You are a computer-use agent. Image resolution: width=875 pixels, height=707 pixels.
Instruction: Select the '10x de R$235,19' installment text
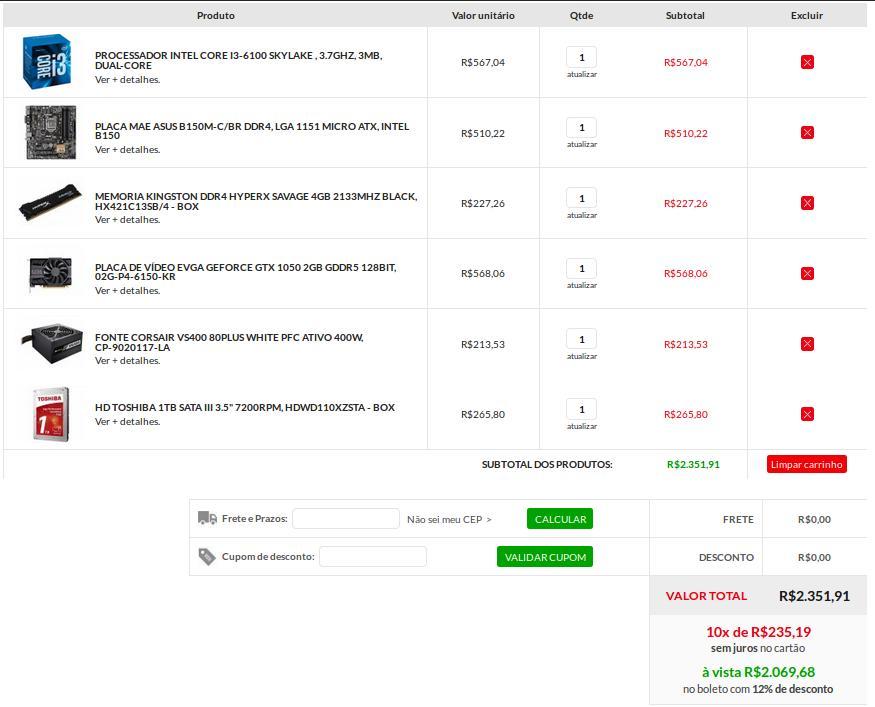point(758,632)
